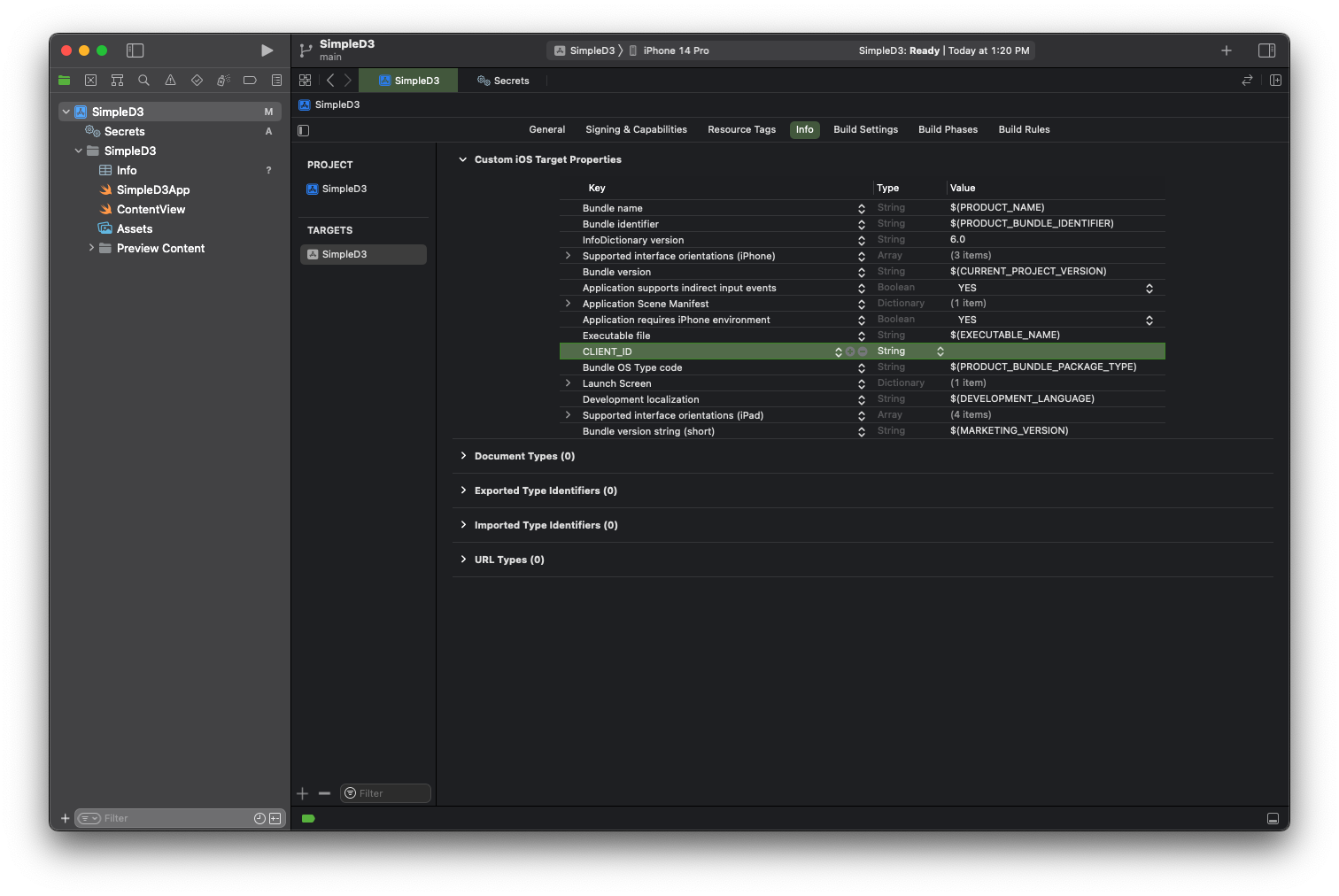1339x896 pixels.
Task: Switch to Build Rules tab
Action: tap(1024, 129)
